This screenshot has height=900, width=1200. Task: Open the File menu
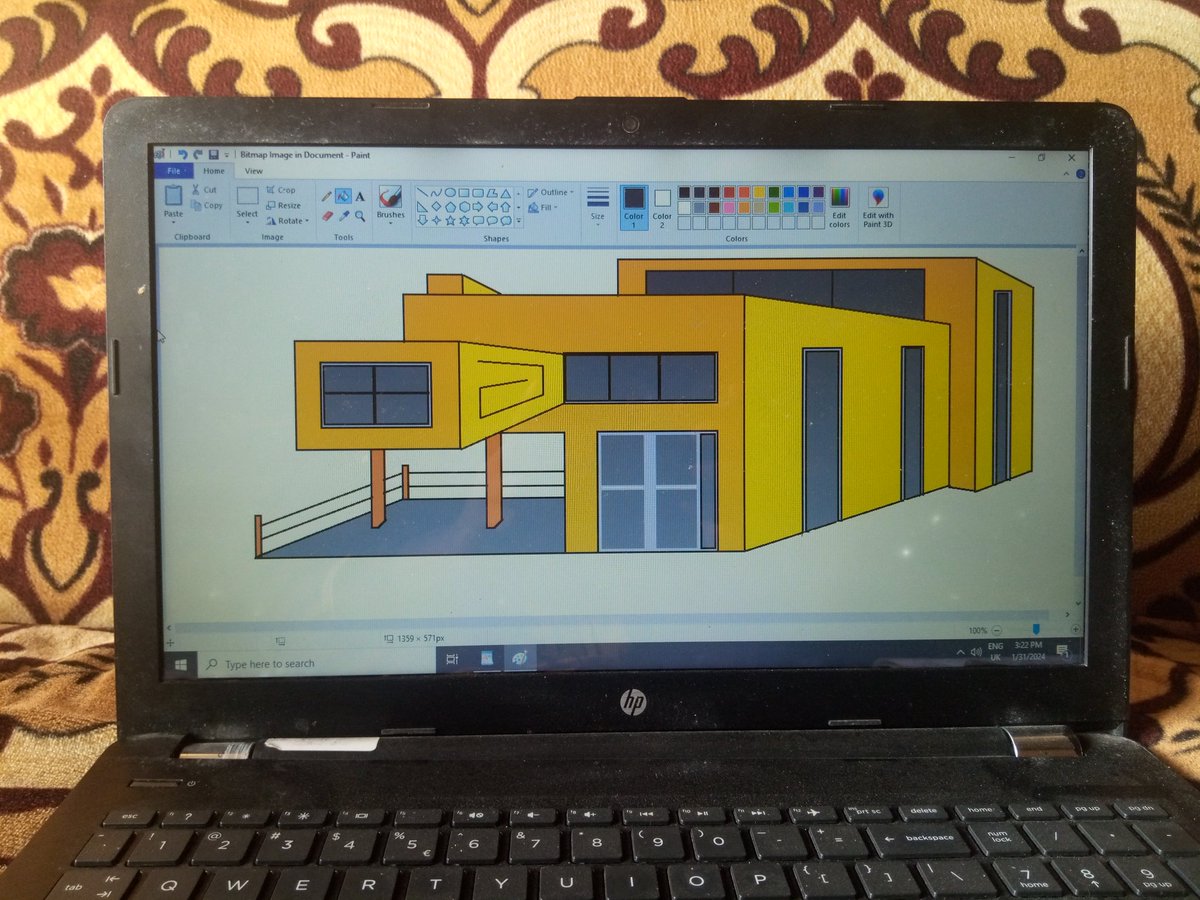172,171
